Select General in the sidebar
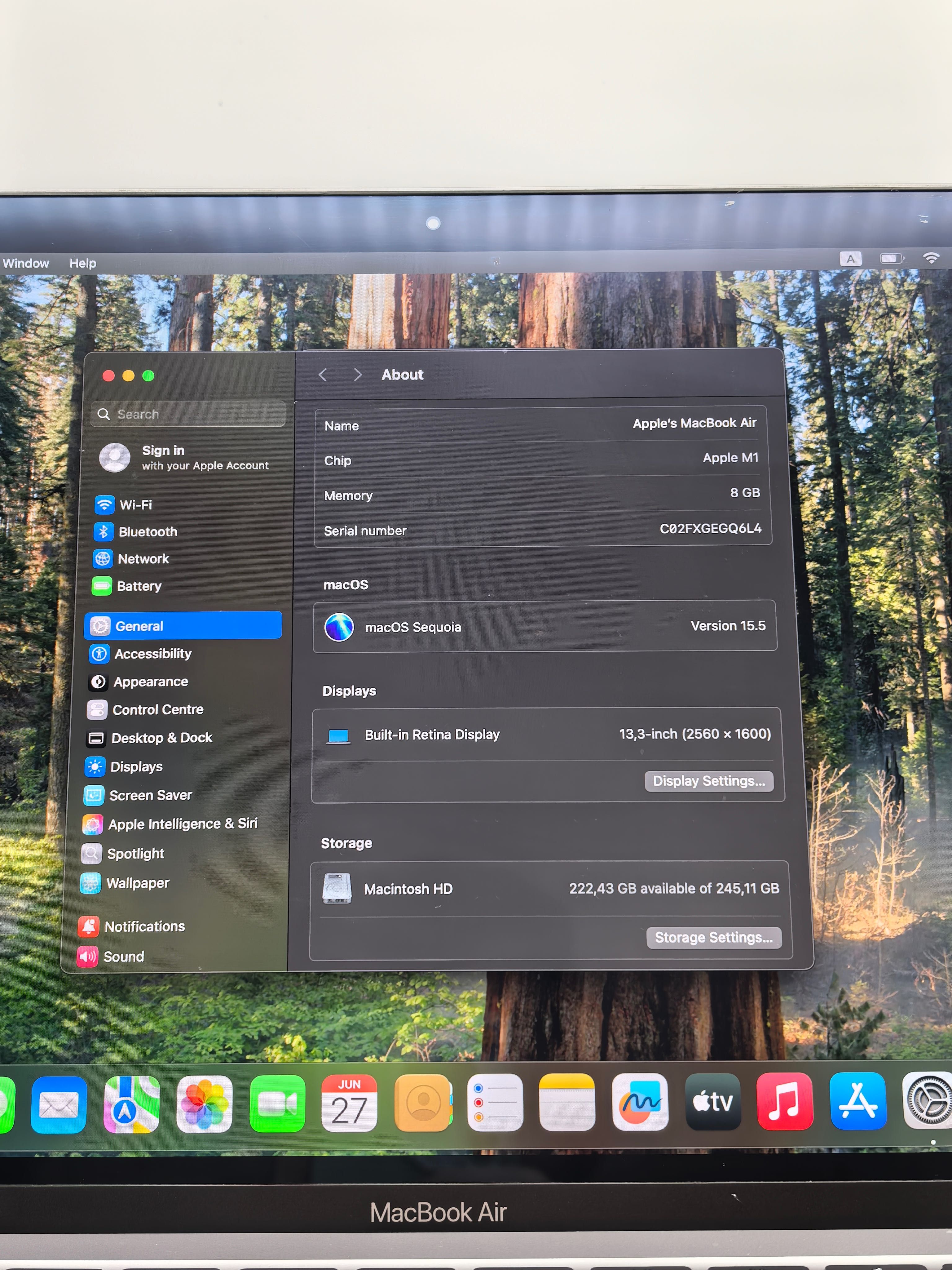The width and height of the screenshot is (952, 1270). (x=183, y=626)
